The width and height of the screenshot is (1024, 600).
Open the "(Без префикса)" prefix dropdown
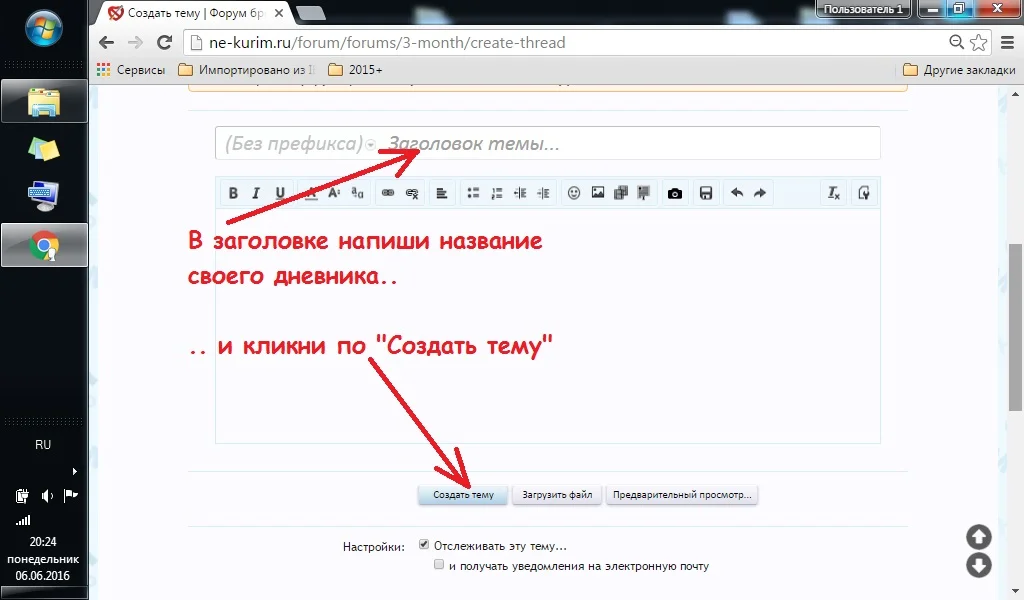[x=300, y=144]
